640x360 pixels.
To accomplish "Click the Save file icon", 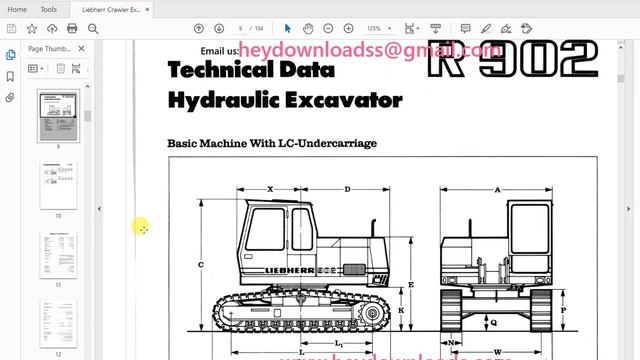I will 11,29.
